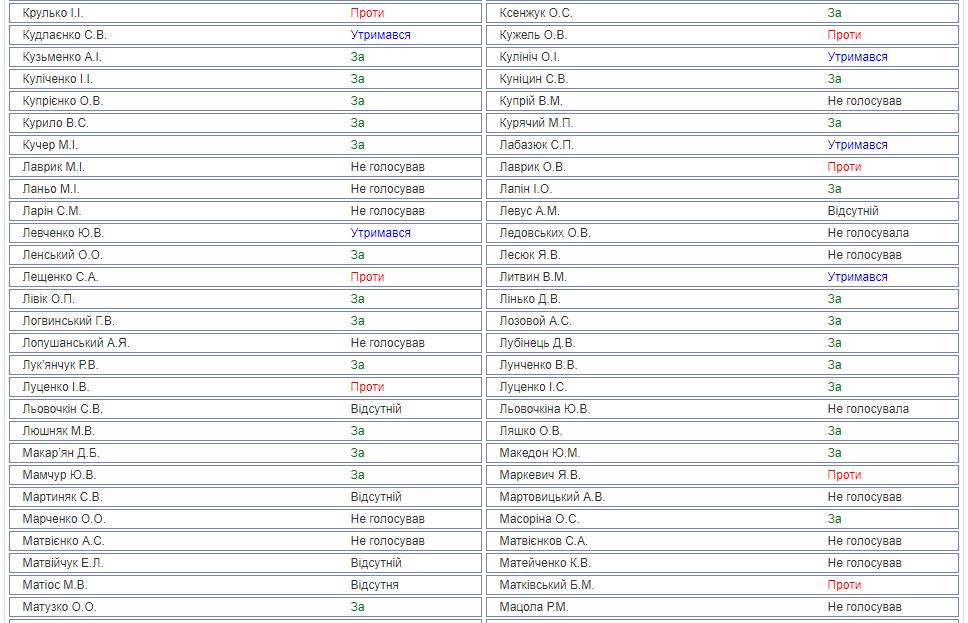Click the name Ляшко О.В.
968x623 pixels.
click(531, 431)
